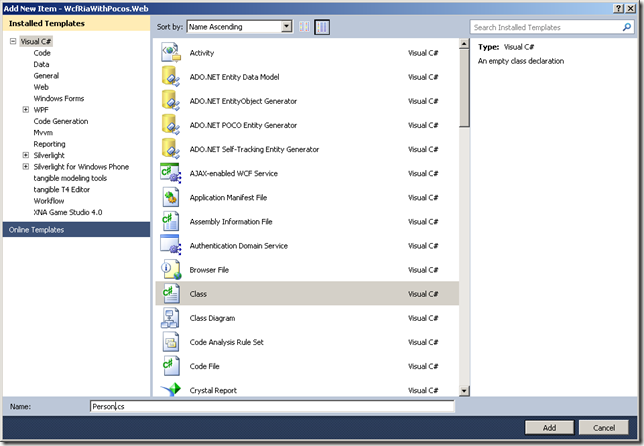The image size is (644, 446).
Task: Expand the Silverlight tree node
Action: 25,155
